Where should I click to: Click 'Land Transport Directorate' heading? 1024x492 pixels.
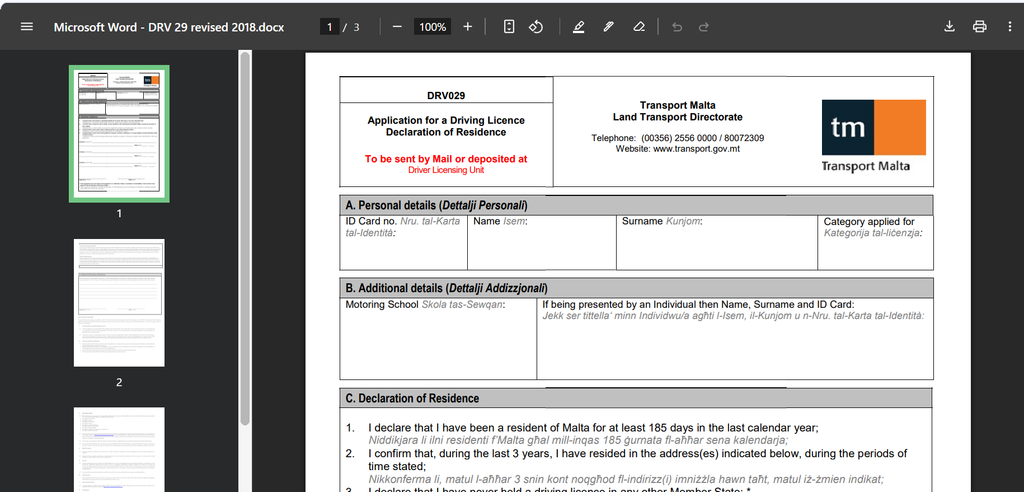pos(677,117)
